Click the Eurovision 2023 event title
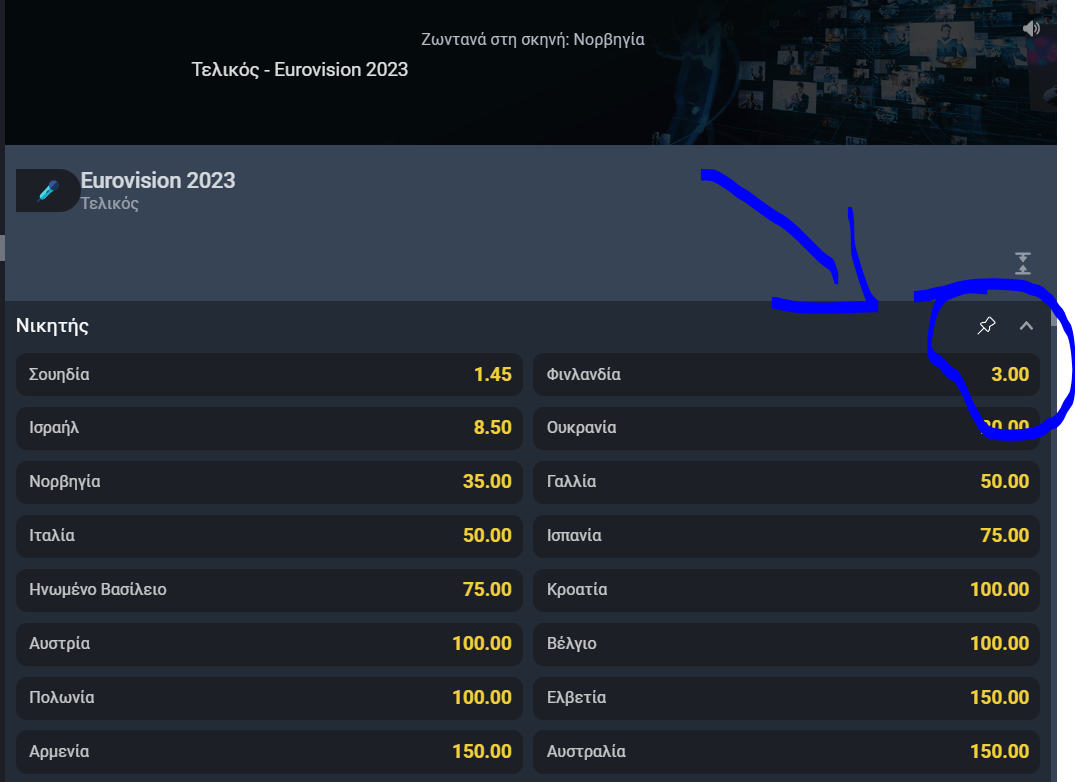 click(x=158, y=181)
